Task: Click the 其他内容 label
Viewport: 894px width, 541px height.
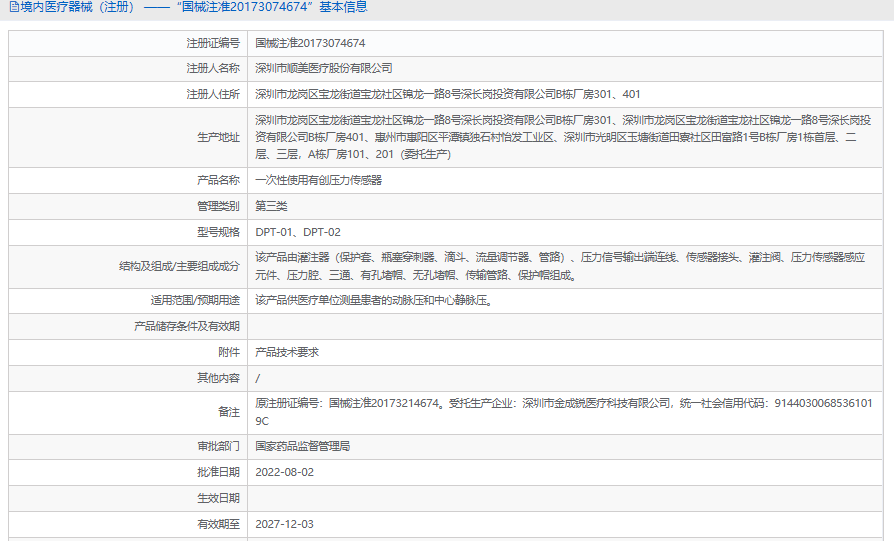Action: pyautogui.click(x=218, y=379)
